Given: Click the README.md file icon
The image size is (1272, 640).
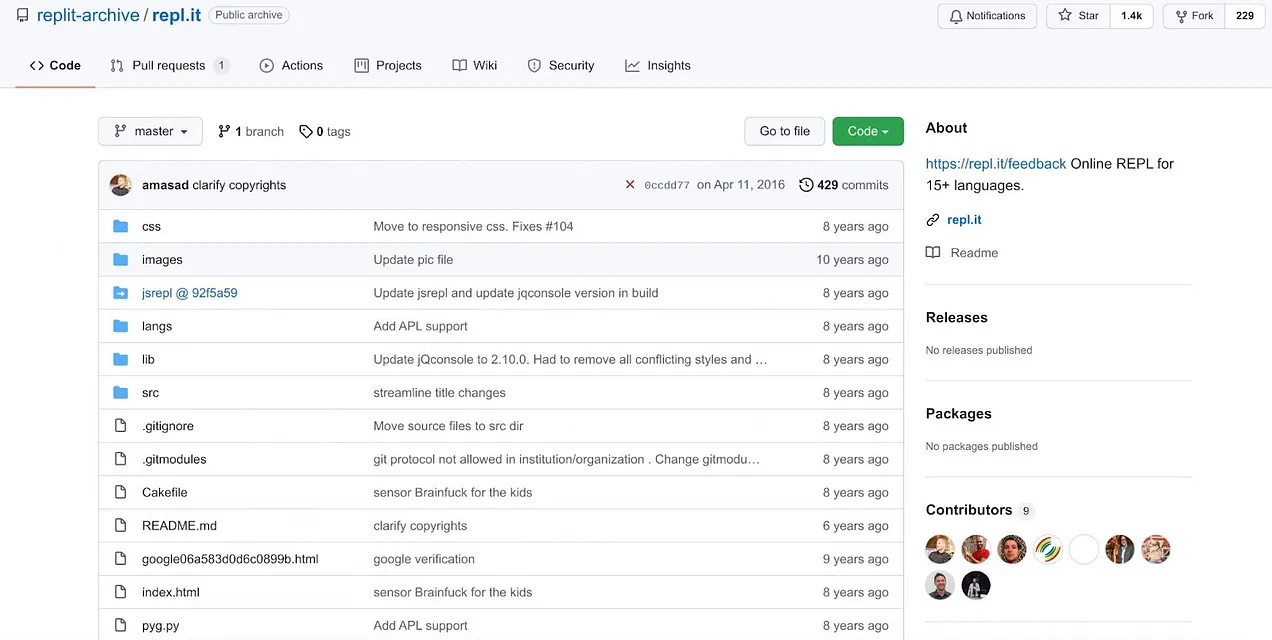Looking at the screenshot, I should point(121,525).
